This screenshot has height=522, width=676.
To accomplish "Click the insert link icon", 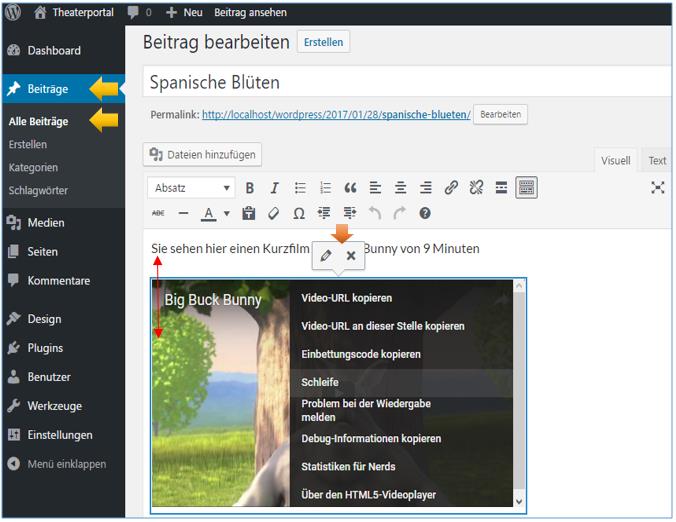I will click(451, 188).
